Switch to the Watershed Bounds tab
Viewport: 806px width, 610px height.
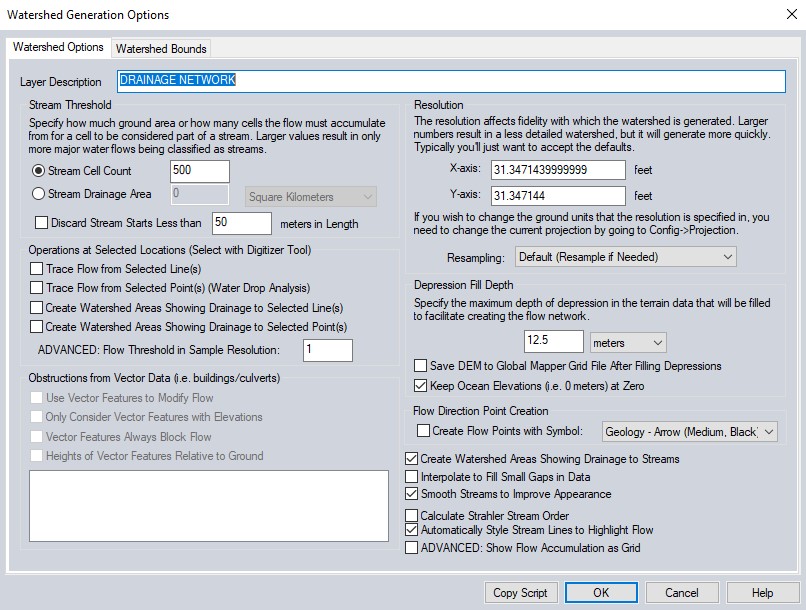tap(161, 48)
